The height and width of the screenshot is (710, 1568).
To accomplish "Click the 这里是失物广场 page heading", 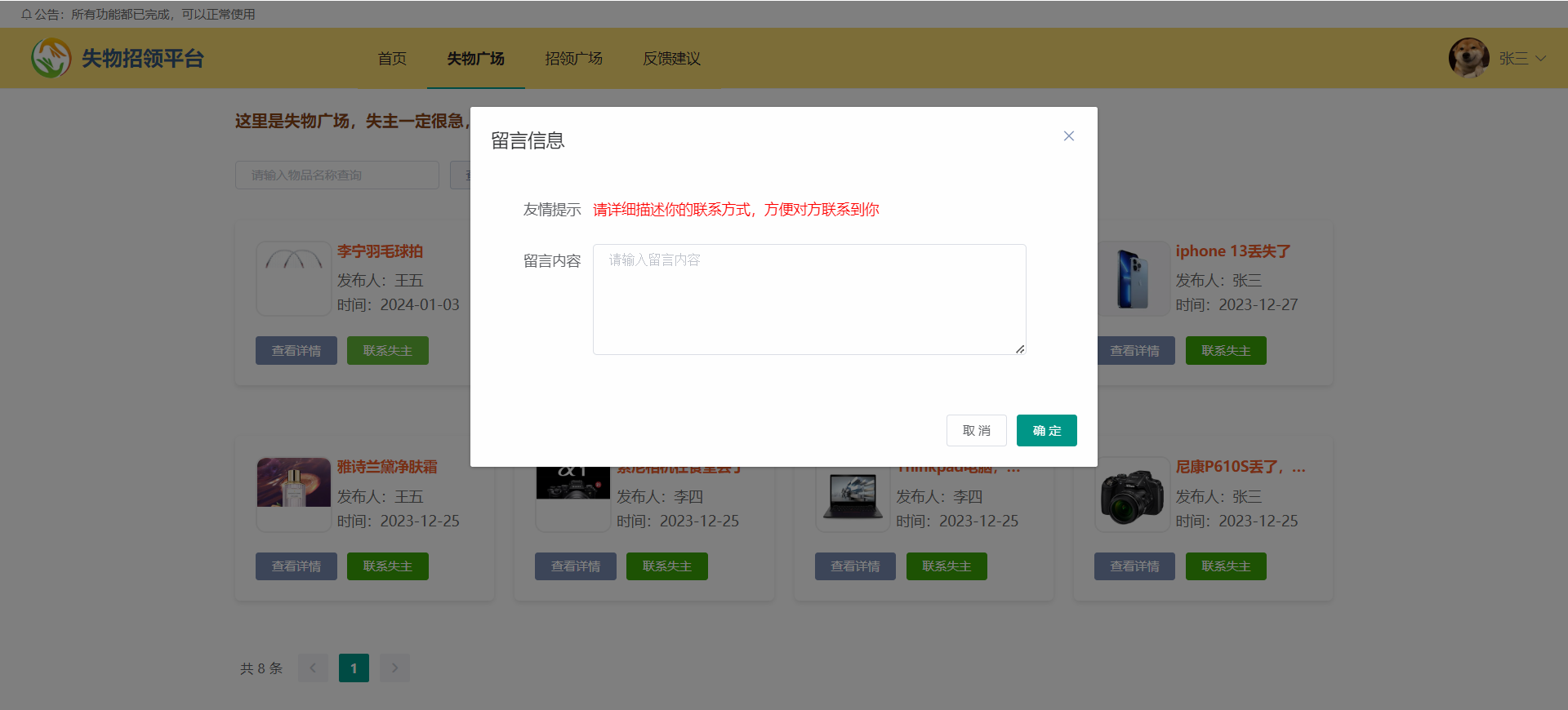I will (352, 121).
